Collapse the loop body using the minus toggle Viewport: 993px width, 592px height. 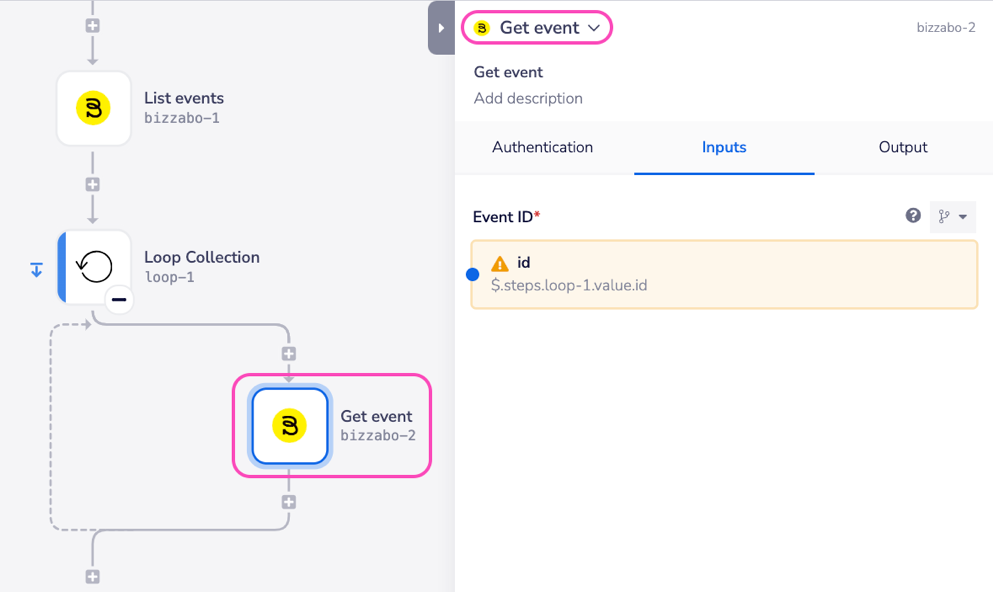(119, 299)
